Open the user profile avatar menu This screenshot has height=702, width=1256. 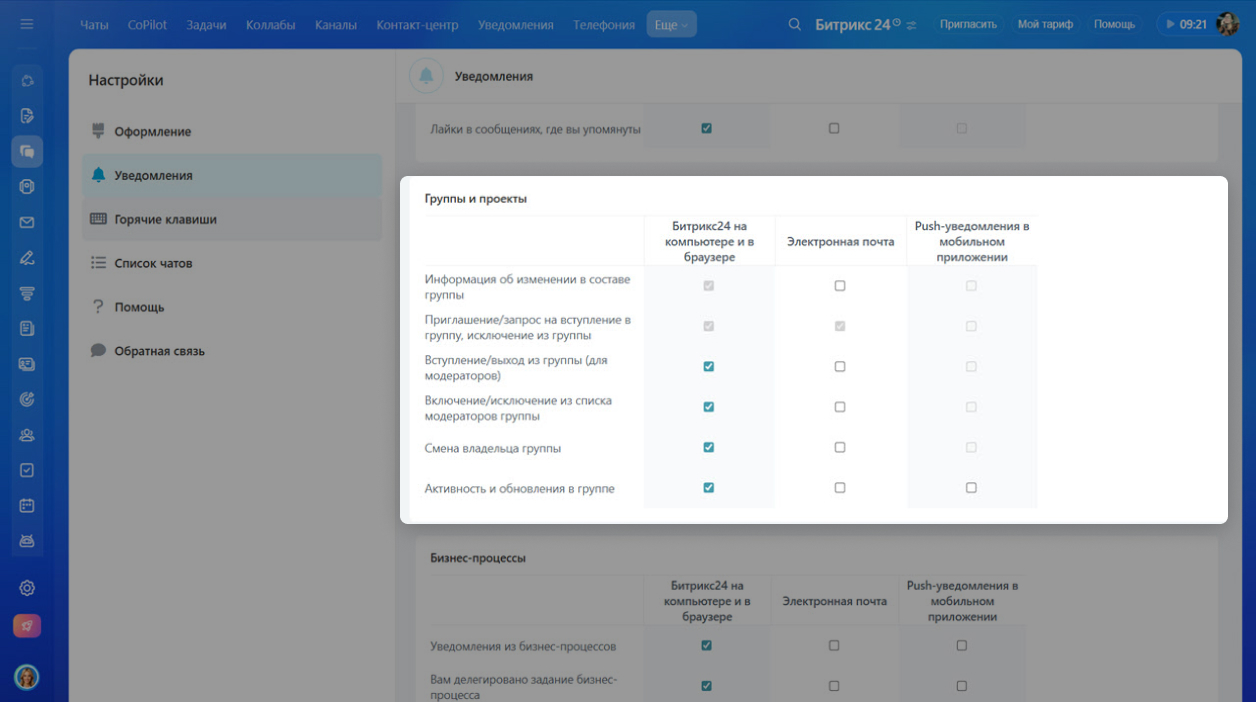1227,24
